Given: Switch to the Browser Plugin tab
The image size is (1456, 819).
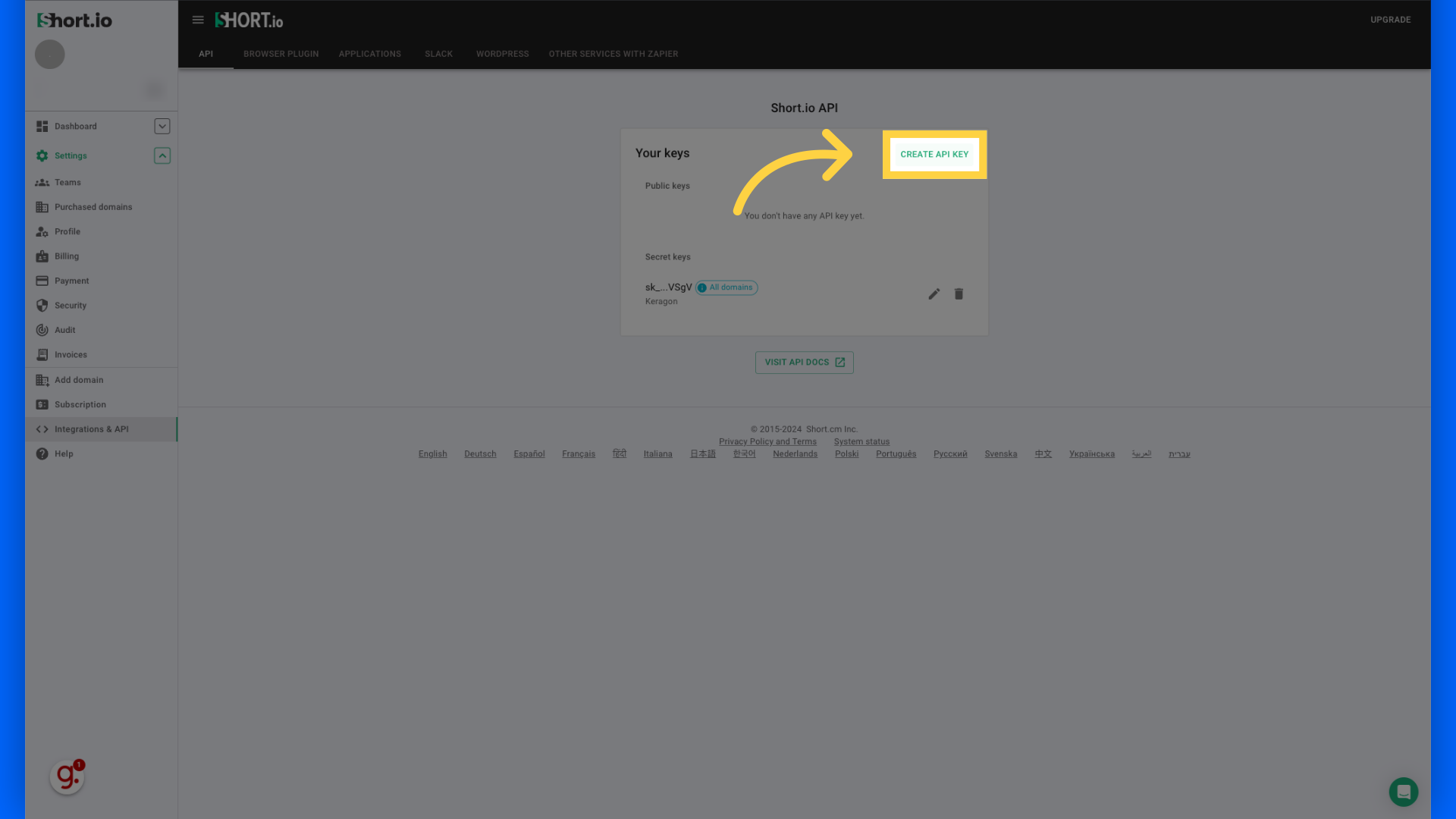Looking at the screenshot, I should 281,54.
